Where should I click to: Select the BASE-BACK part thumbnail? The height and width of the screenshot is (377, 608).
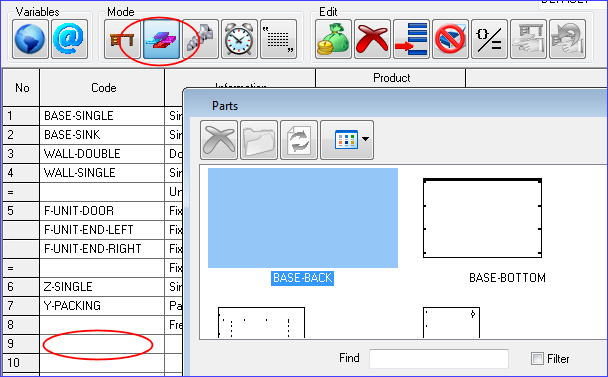(x=303, y=218)
